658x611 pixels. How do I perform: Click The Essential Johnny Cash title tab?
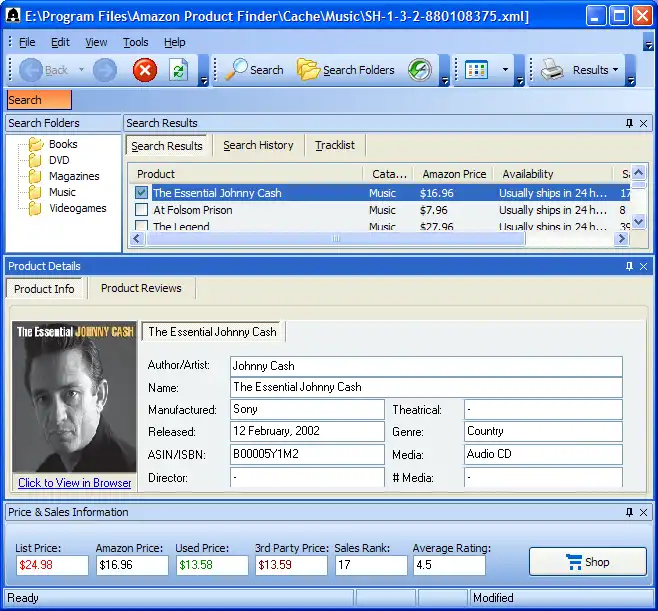coord(212,332)
